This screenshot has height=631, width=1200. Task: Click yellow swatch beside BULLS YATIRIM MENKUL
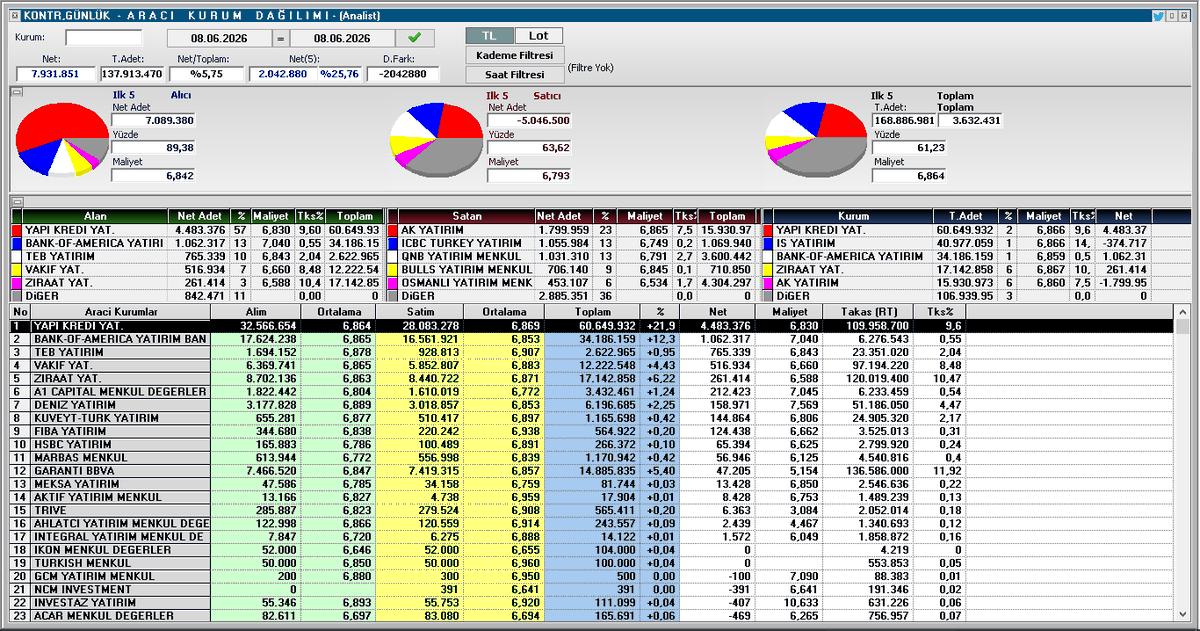(x=393, y=269)
